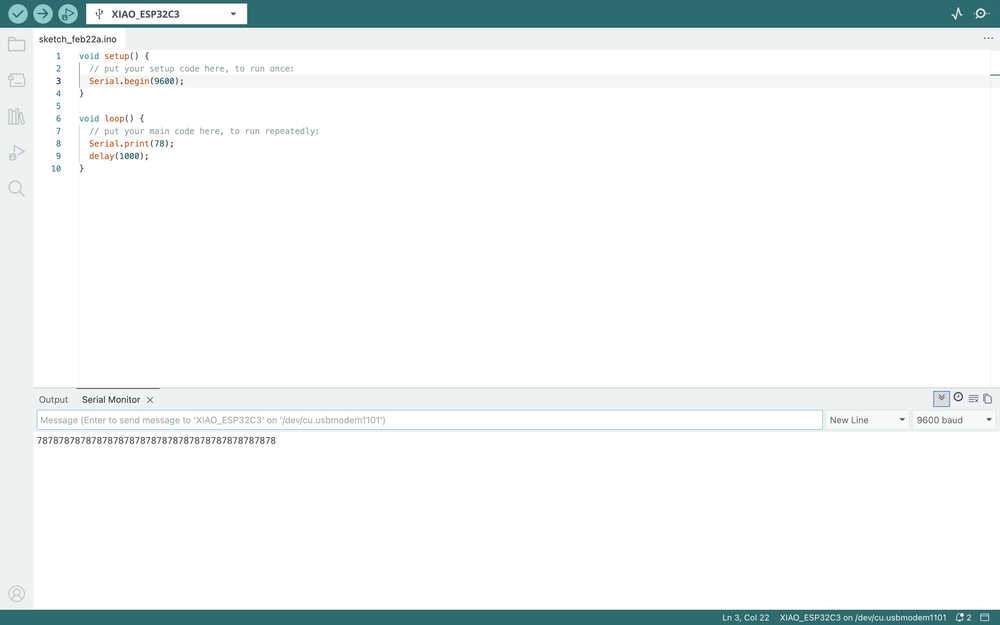Click the Verify sketch checkmark button
The height and width of the screenshot is (625, 1000).
tap(18, 13)
